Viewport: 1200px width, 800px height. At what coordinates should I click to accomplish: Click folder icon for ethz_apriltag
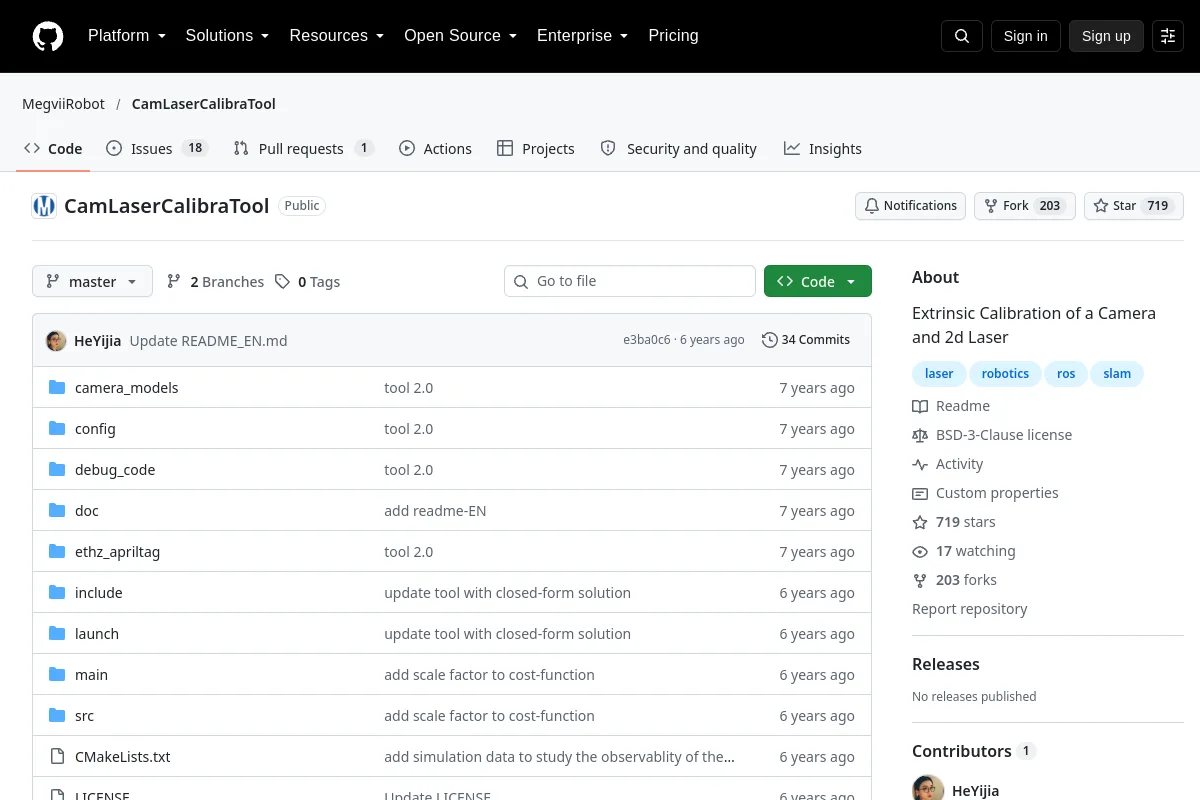click(x=57, y=552)
